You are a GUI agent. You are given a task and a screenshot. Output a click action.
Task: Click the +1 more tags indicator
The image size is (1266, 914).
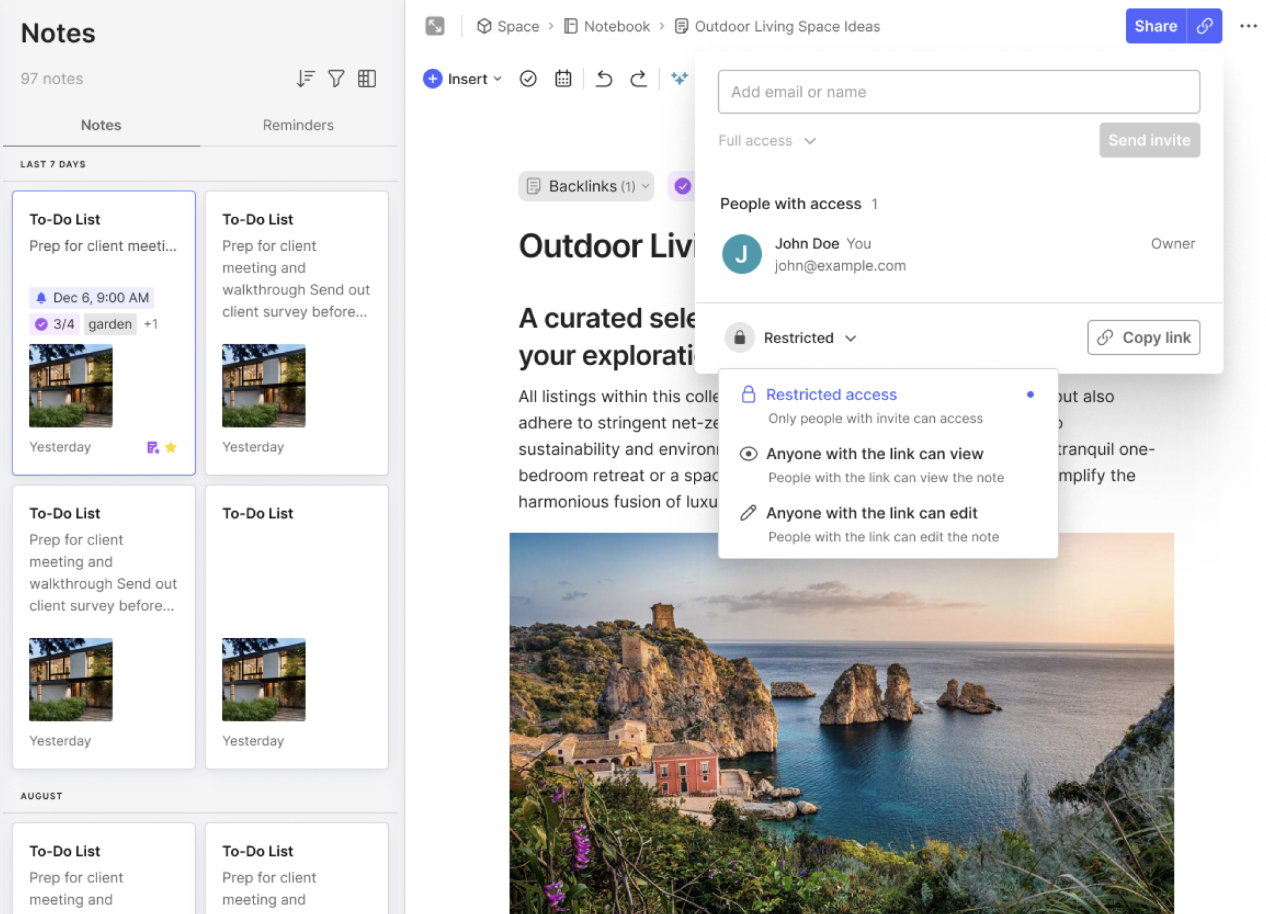pos(150,324)
